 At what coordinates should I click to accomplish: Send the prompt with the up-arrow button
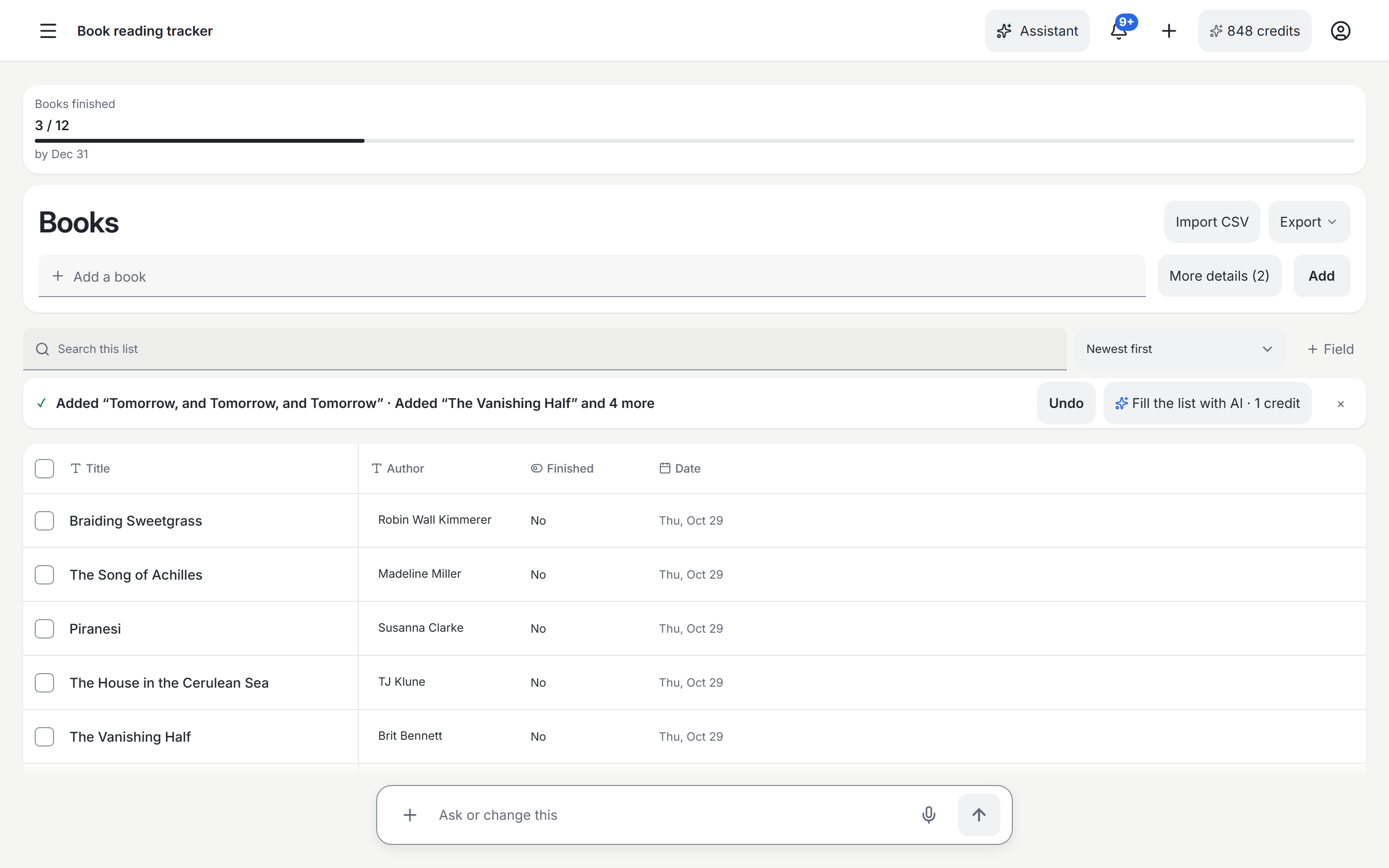pos(979,814)
